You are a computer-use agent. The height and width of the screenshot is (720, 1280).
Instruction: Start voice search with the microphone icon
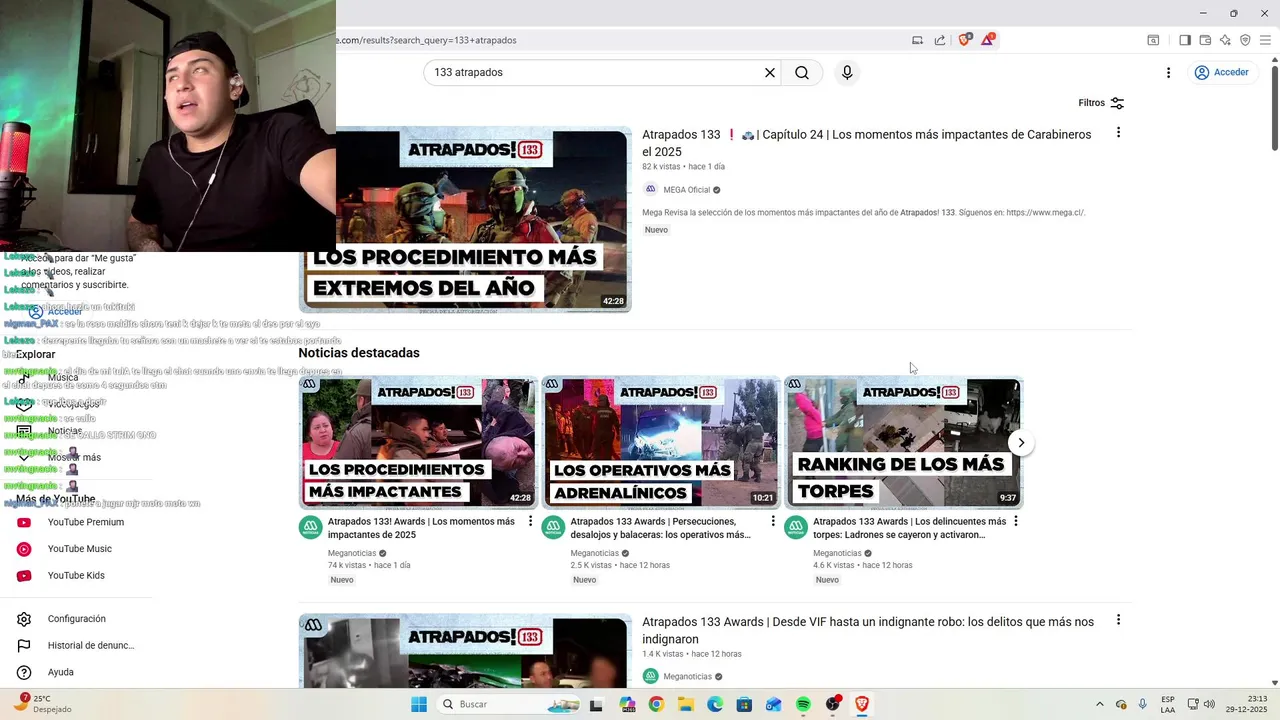tap(847, 73)
